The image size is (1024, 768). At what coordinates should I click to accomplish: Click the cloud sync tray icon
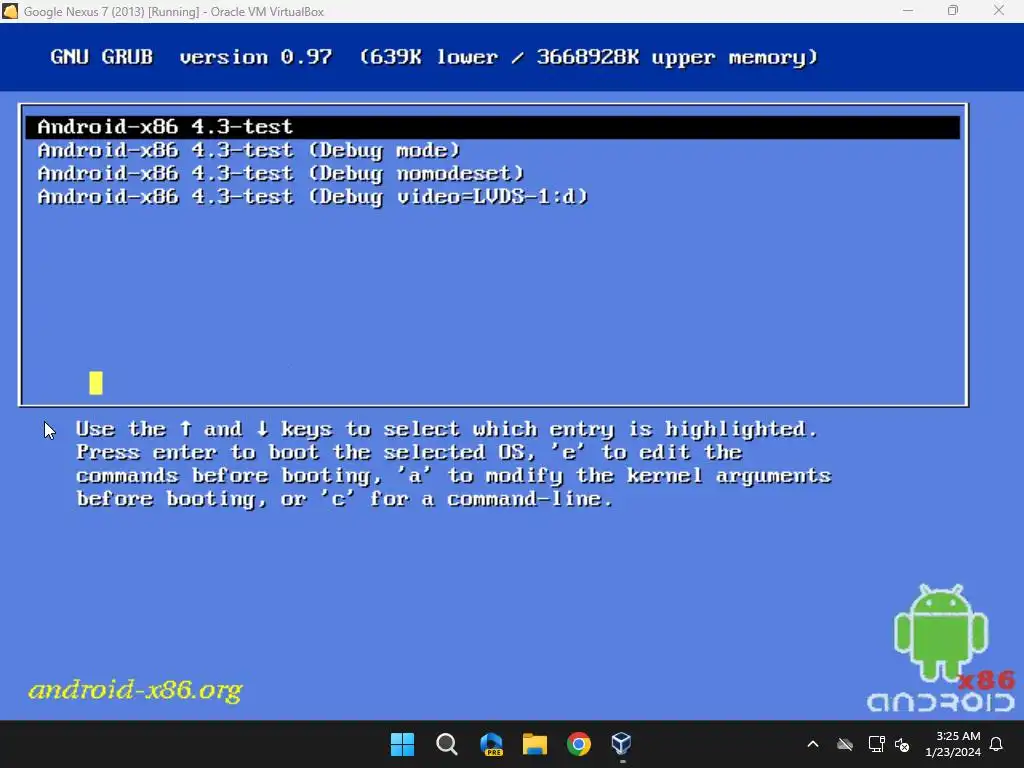(845, 744)
